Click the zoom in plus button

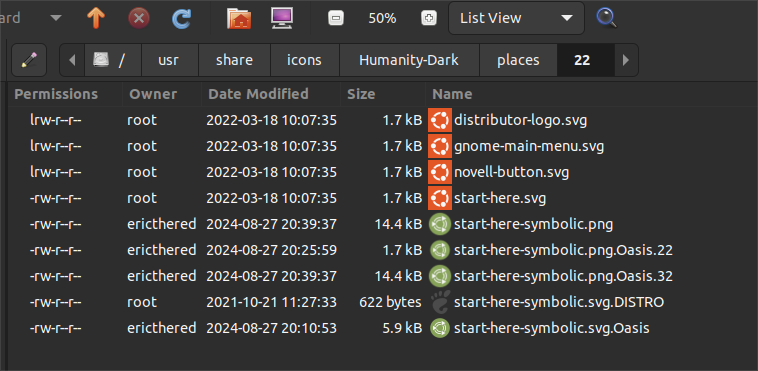(429, 19)
